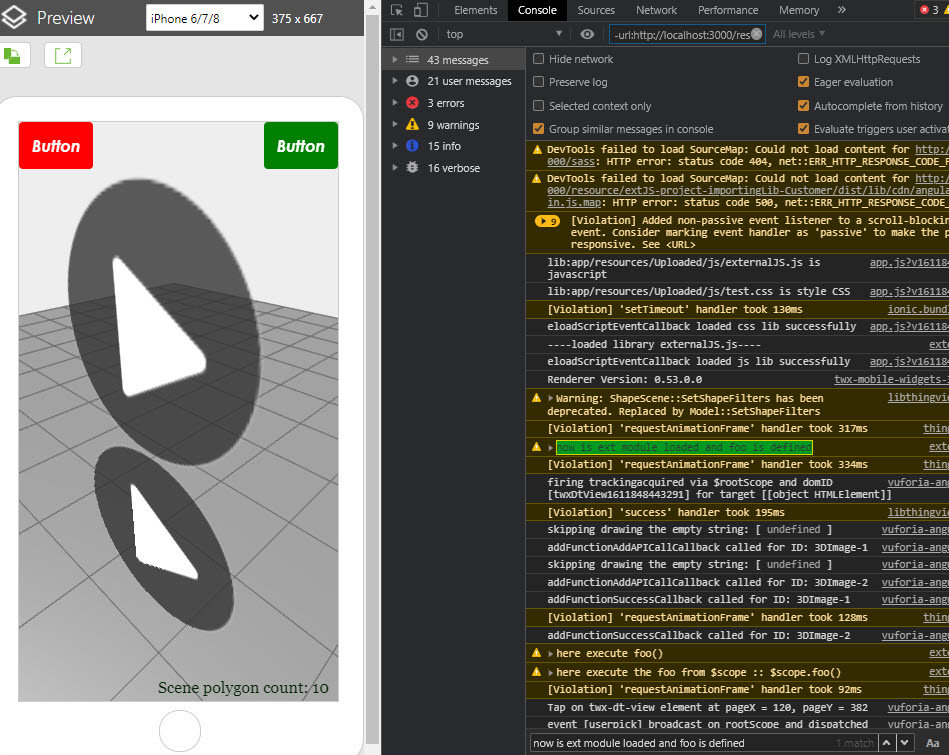Click the clear console icon
The width and height of the screenshot is (949, 755).
click(x=422, y=34)
